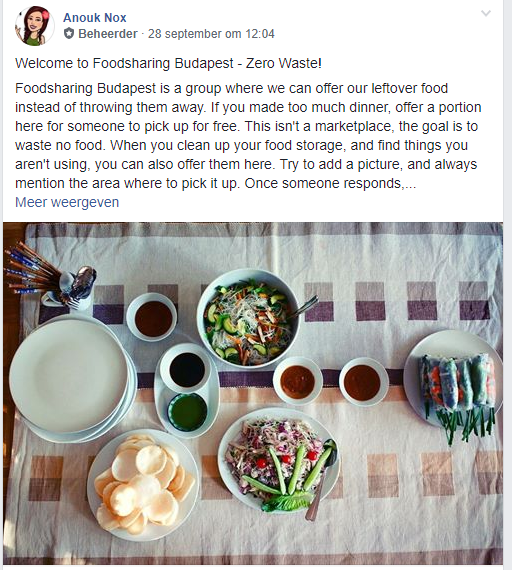Screen dimensions: 512x570
Task: Click the Beheerder admin label
Action: [x=108, y=34]
